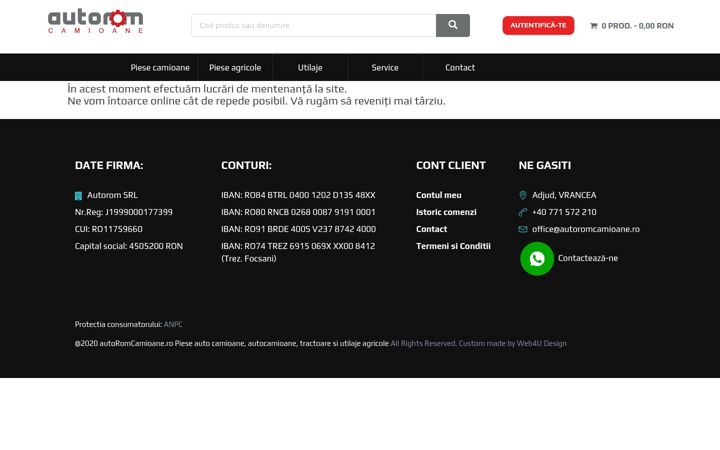Open the Contact item in the navigation bar
The height and width of the screenshot is (450, 720).
tap(460, 68)
